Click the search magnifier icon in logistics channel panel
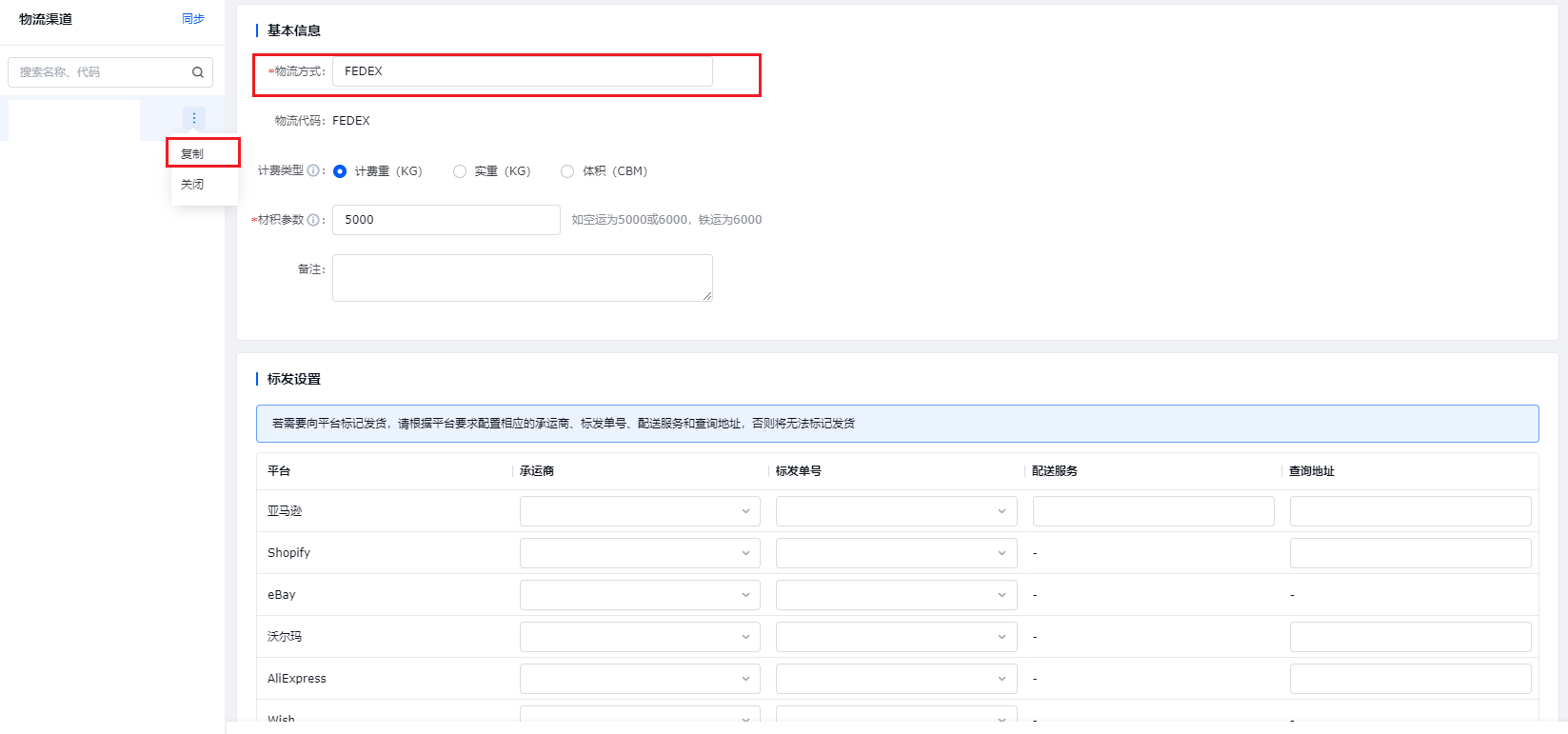Screen dimensions: 1568x734 tap(198, 72)
